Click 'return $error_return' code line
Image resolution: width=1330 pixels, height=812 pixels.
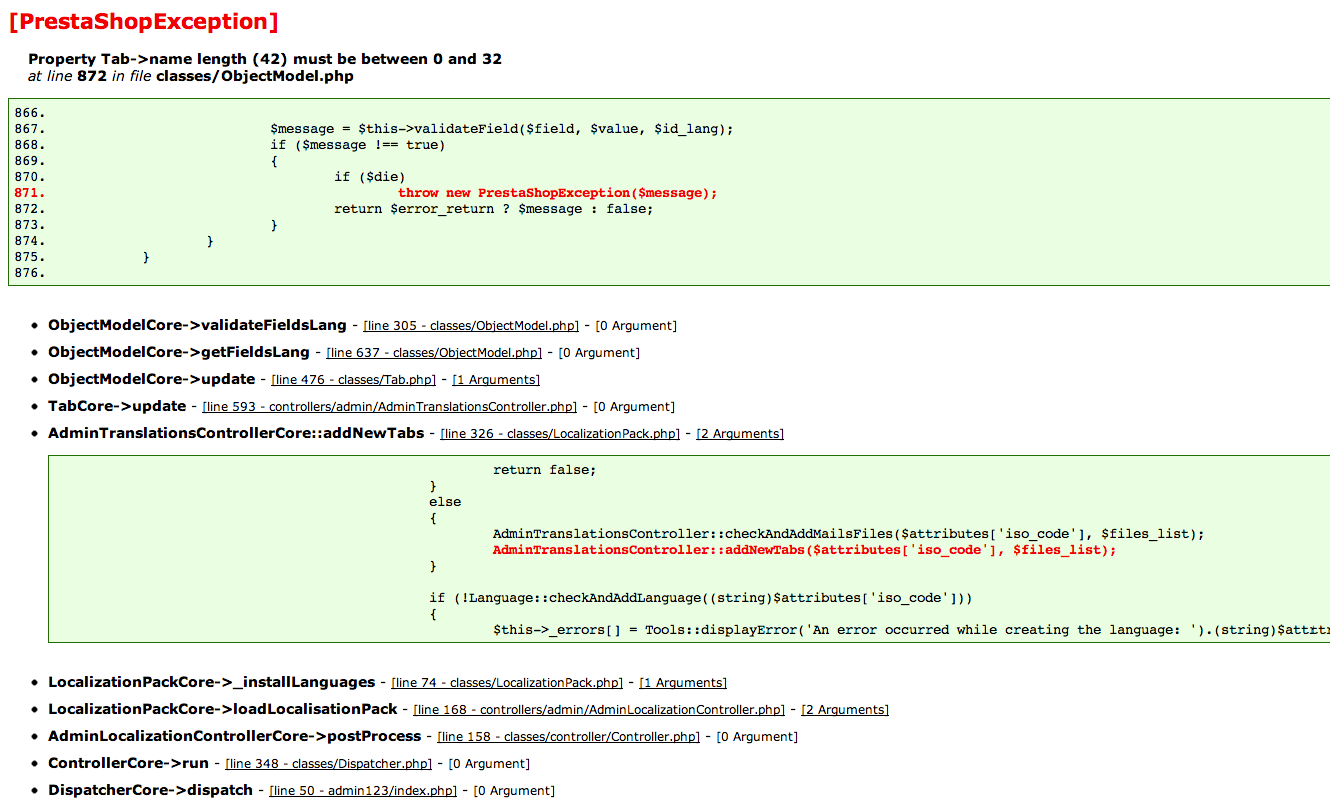point(493,209)
